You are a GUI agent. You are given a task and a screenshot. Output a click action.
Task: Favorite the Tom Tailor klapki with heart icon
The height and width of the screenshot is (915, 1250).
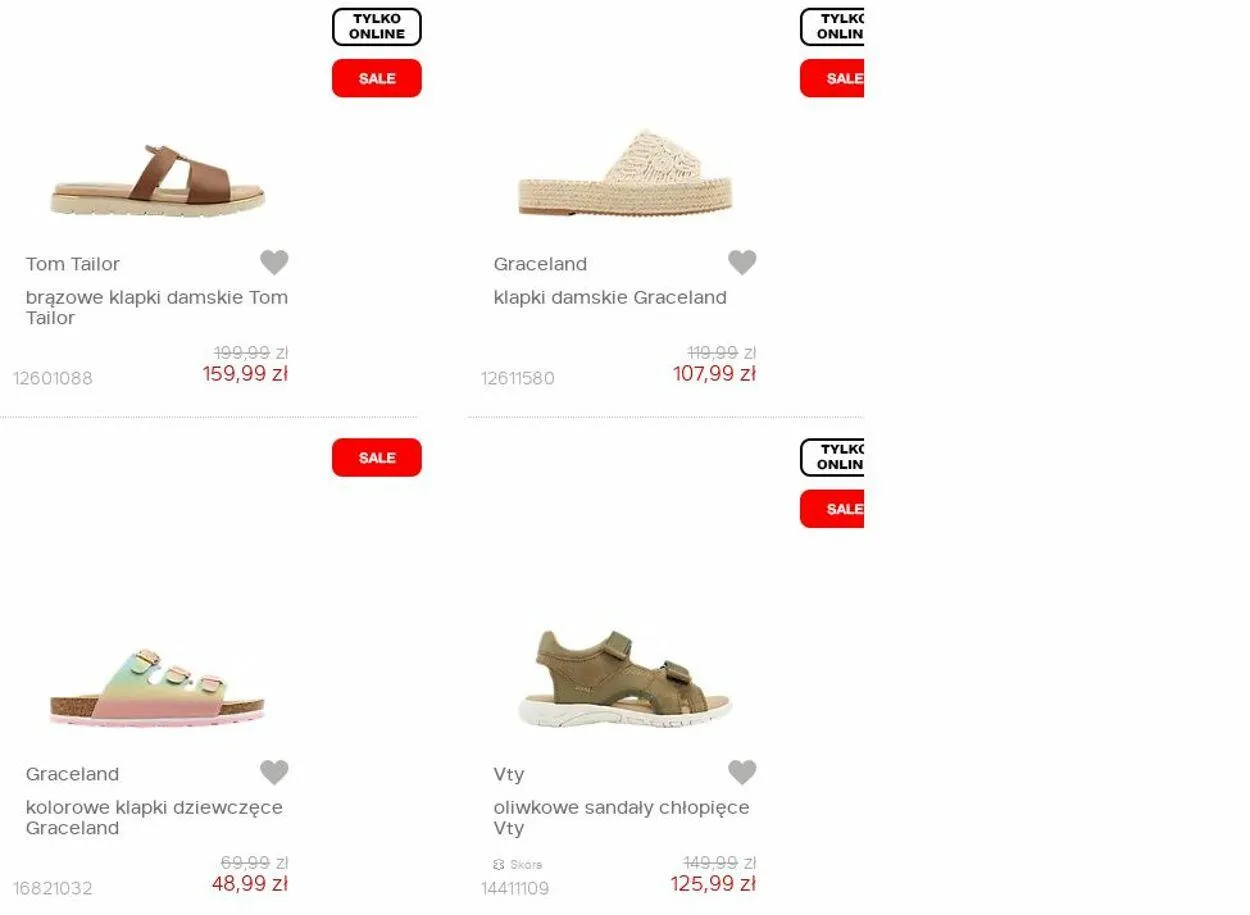274,262
